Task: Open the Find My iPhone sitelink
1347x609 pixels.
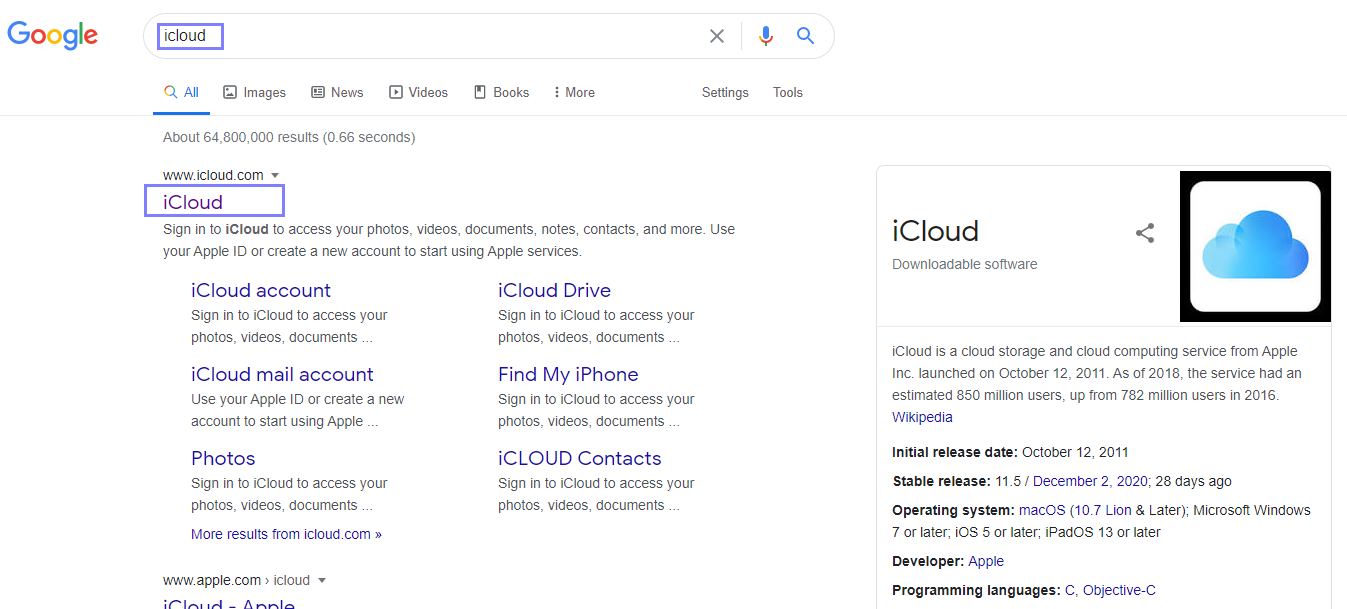Action: pos(568,374)
